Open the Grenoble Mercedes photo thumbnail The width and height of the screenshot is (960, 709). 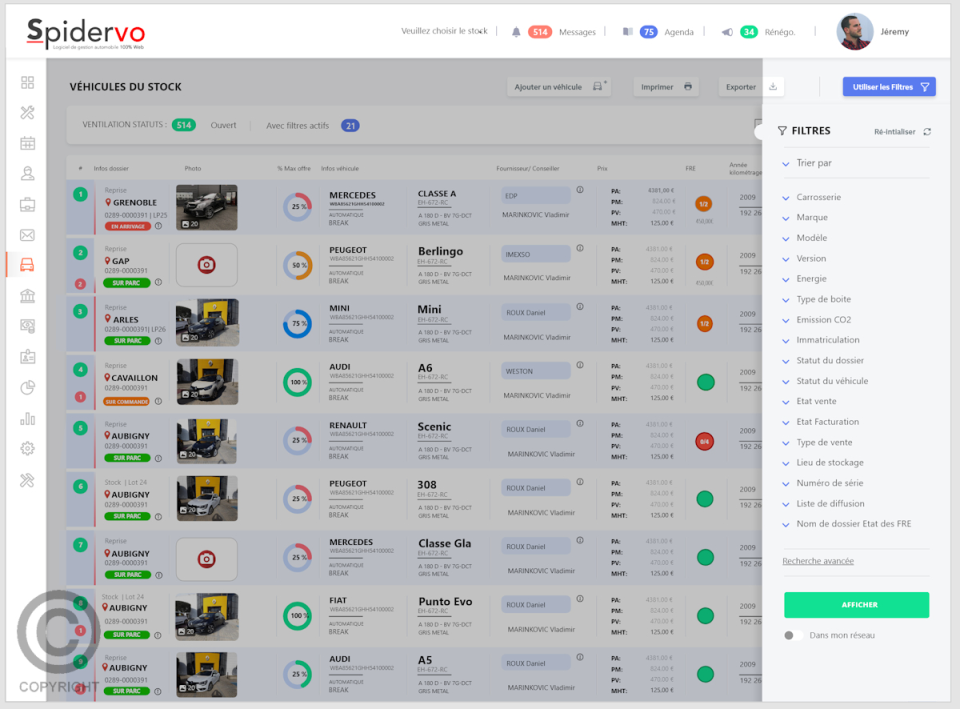click(x=207, y=207)
